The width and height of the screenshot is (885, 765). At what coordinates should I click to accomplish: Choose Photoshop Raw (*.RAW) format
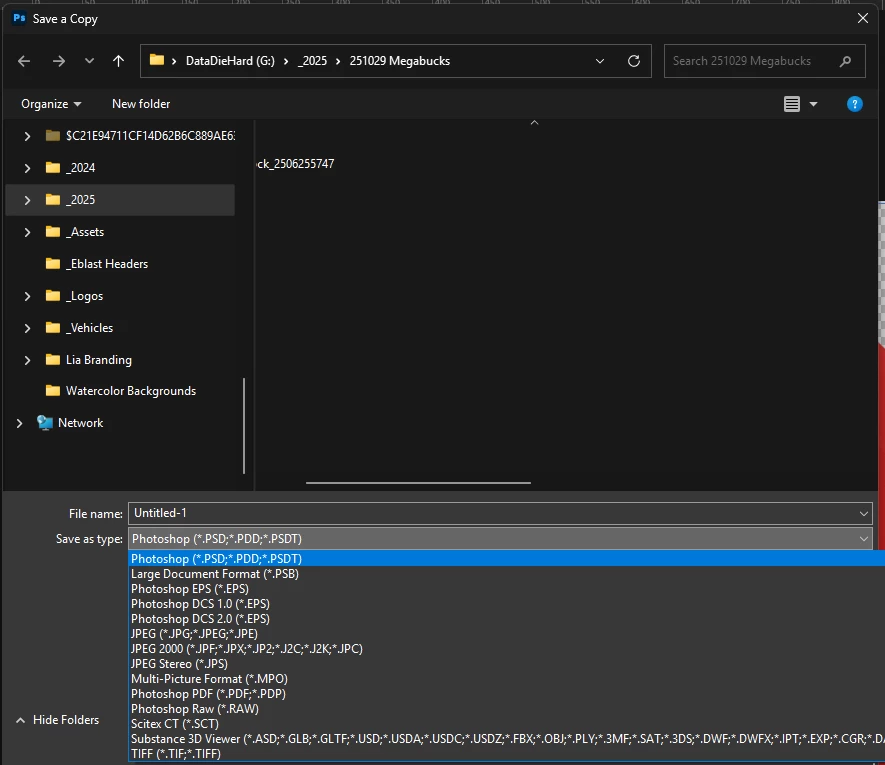pos(506,709)
